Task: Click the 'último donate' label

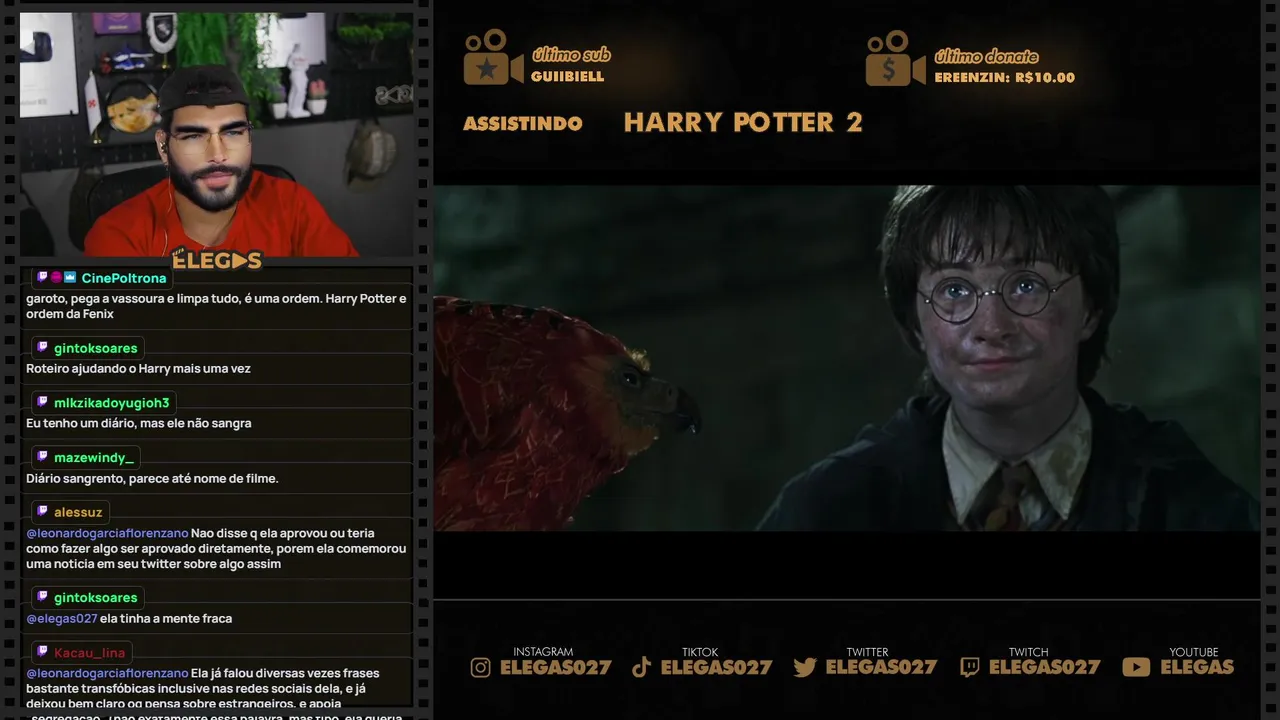Action: [x=987, y=56]
